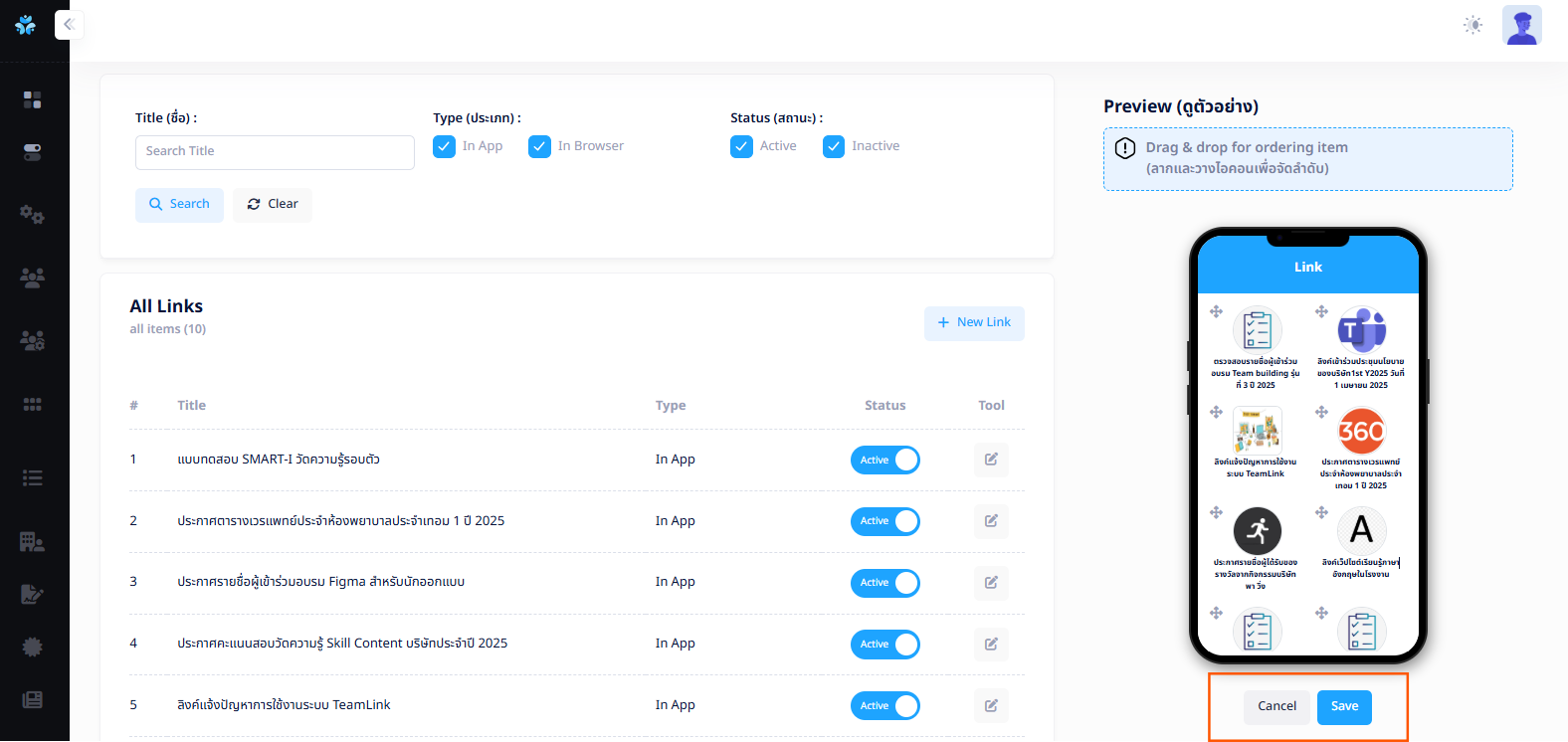Image resolution: width=1568 pixels, height=742 pixels.
Task: Click the Search button
Action: click(179, 205)
